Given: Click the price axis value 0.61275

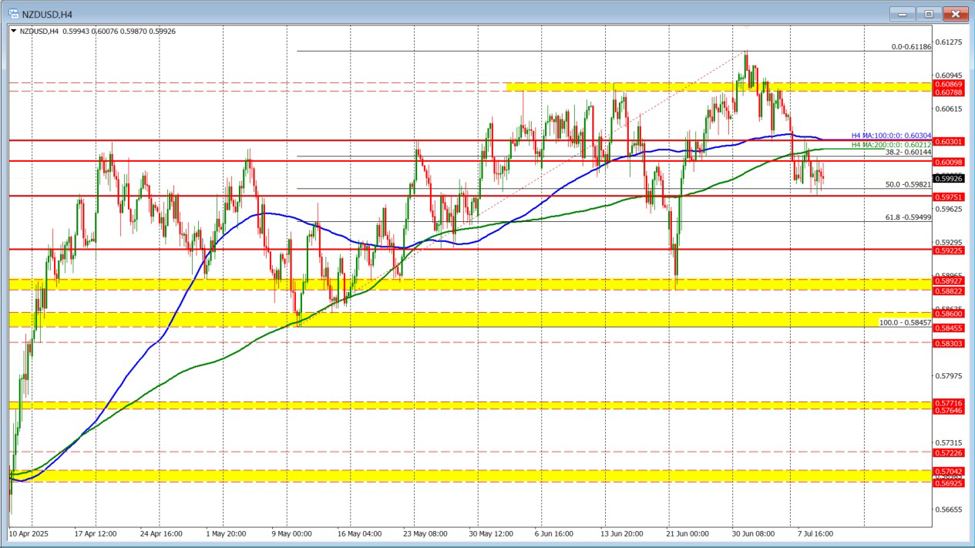Looking at the screenshot, I should [950, 42].
